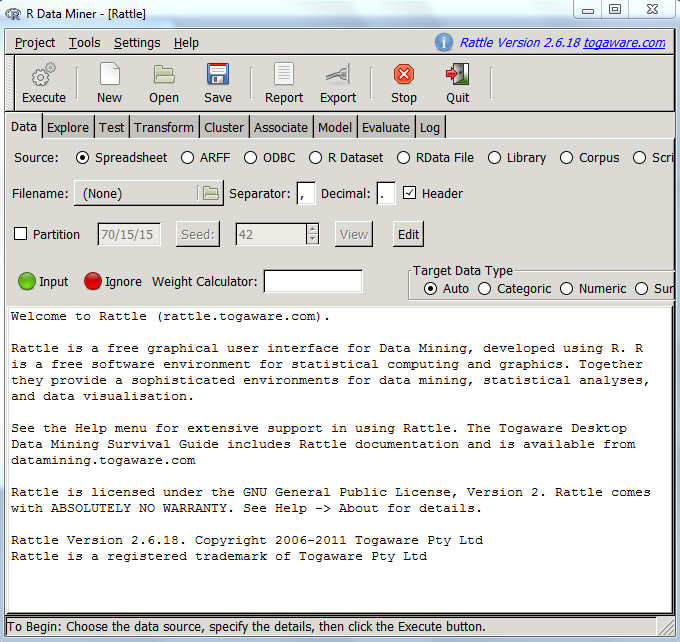Click the Seed button
The image size is (680, 642).
(x=198, y=234)
